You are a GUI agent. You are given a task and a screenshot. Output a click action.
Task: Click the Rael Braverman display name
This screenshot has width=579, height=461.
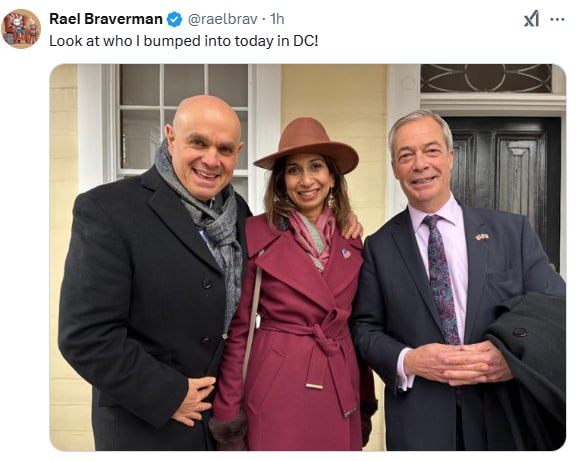click(x=106, y=19)
